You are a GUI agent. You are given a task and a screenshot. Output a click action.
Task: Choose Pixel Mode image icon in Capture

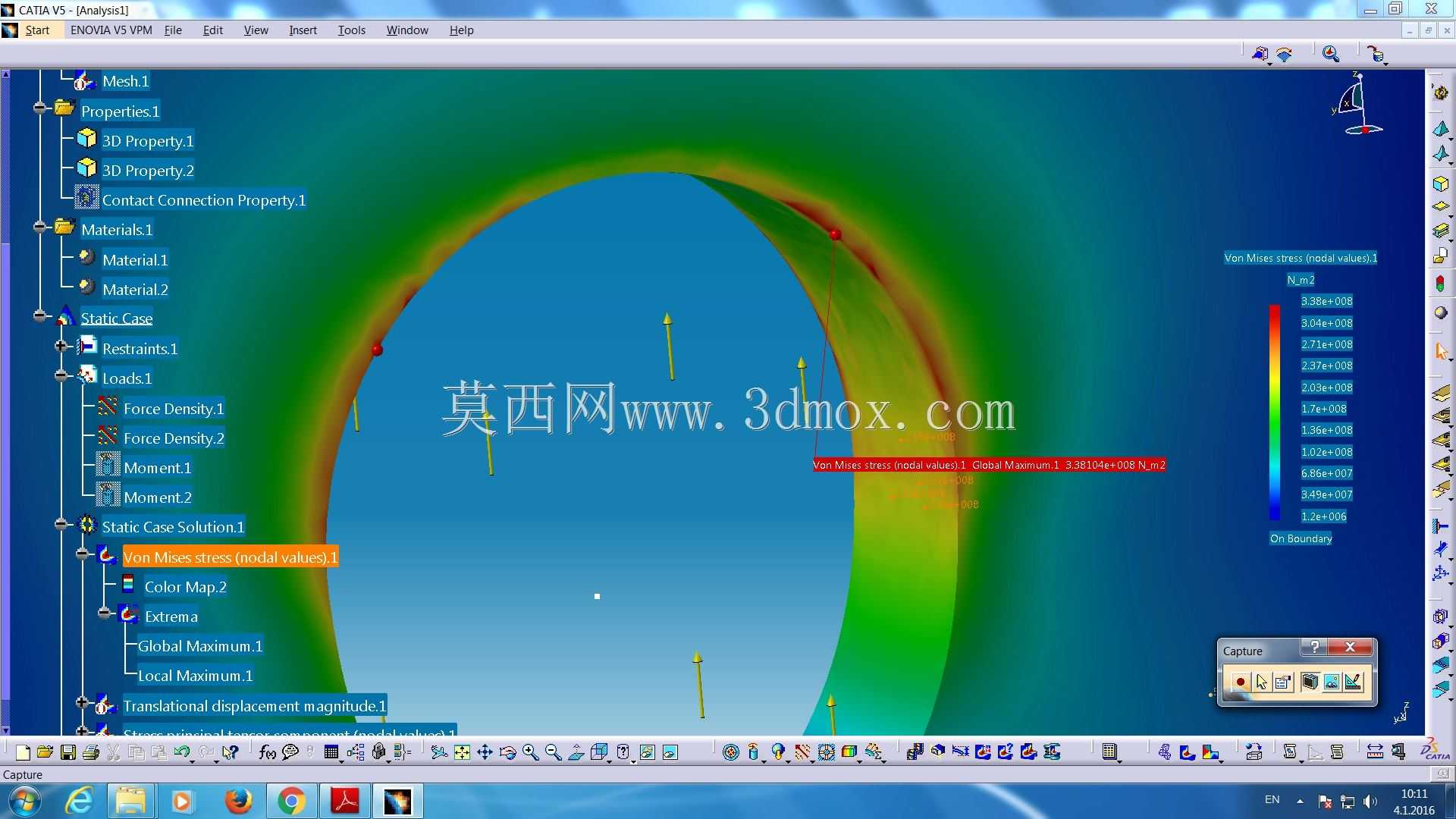click(1331, 682)
